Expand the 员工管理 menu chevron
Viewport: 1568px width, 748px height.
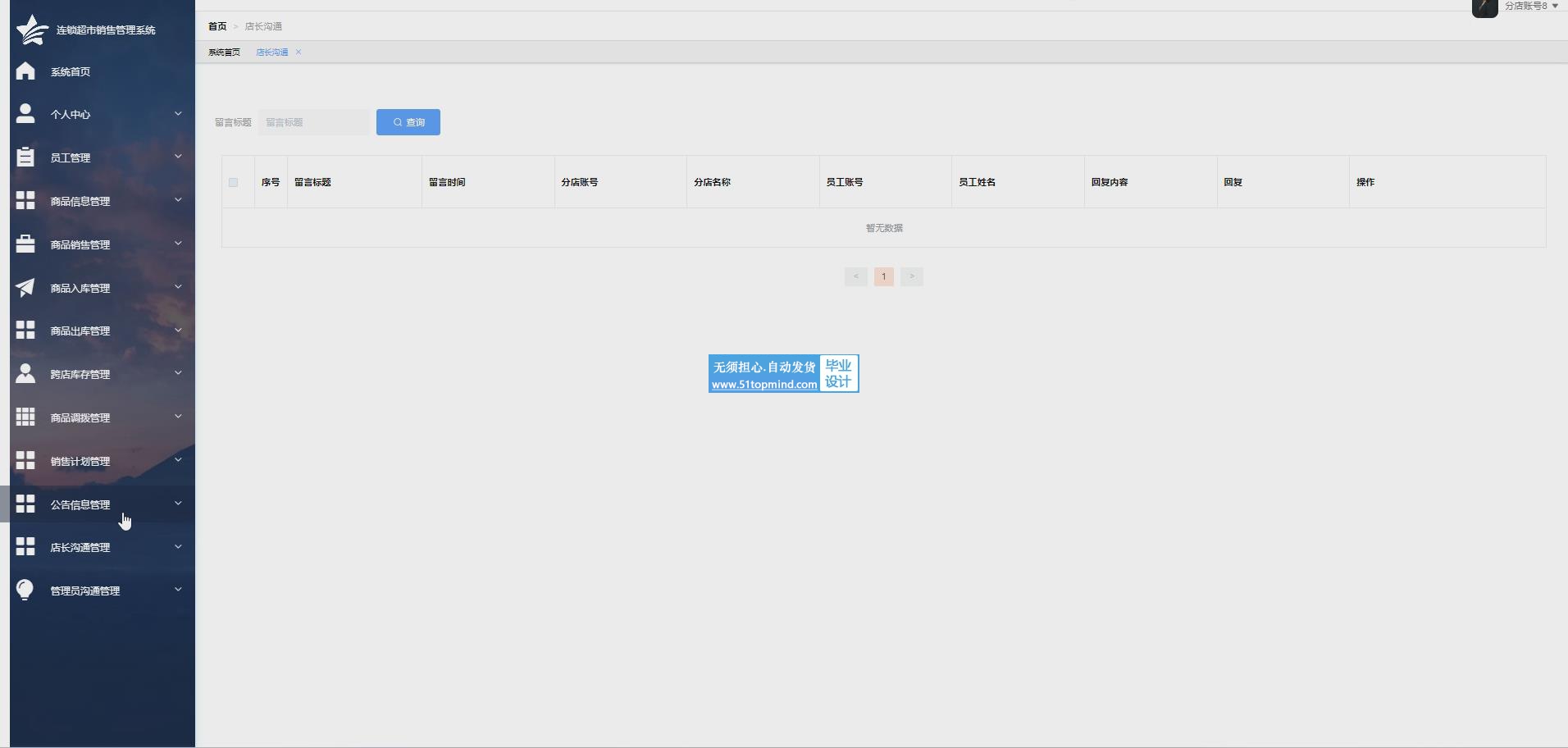point(178,156)
